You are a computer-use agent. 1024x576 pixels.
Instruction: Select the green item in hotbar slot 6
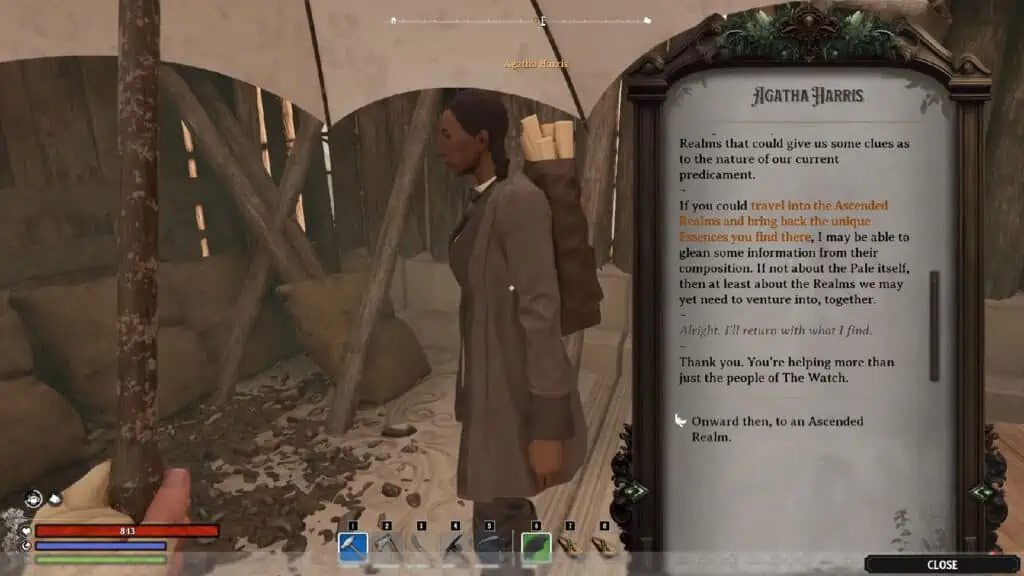coord(536,547)
